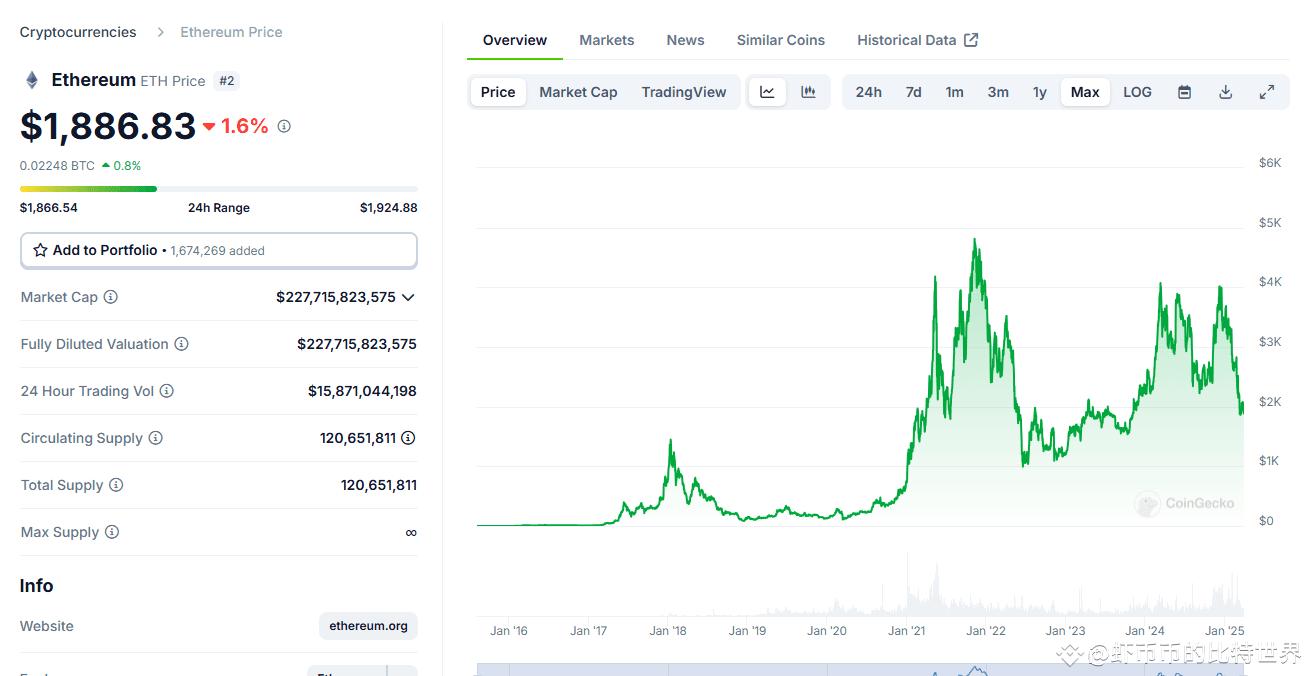Enable the 1y chart timeframe
The image size is (1310, 676).
1039,91
